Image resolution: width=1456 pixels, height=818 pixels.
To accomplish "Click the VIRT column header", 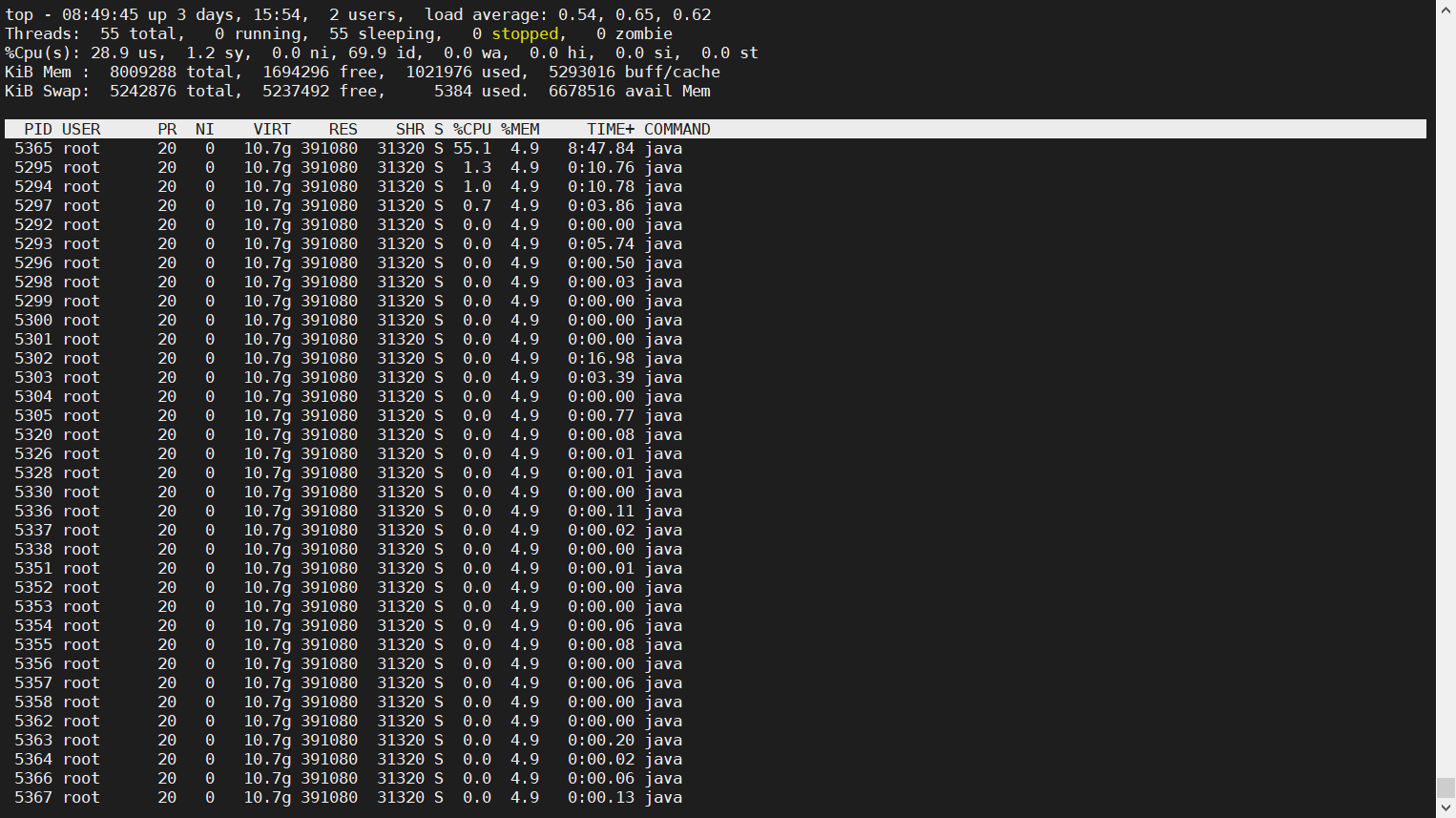I will (x=272, y=129).
